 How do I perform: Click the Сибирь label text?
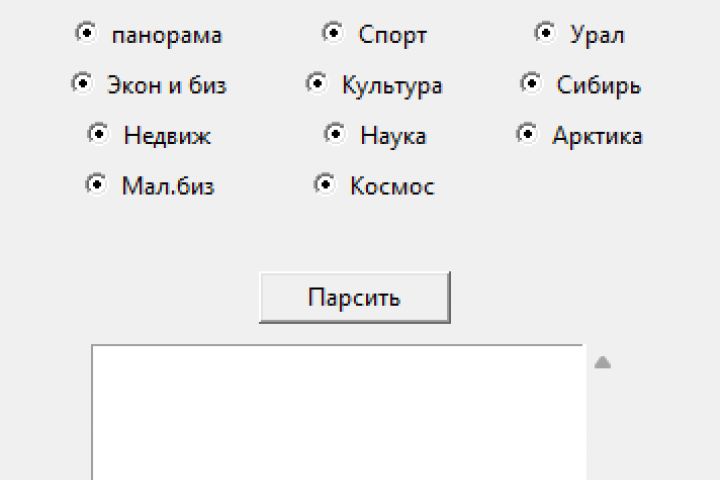(599, 86)
